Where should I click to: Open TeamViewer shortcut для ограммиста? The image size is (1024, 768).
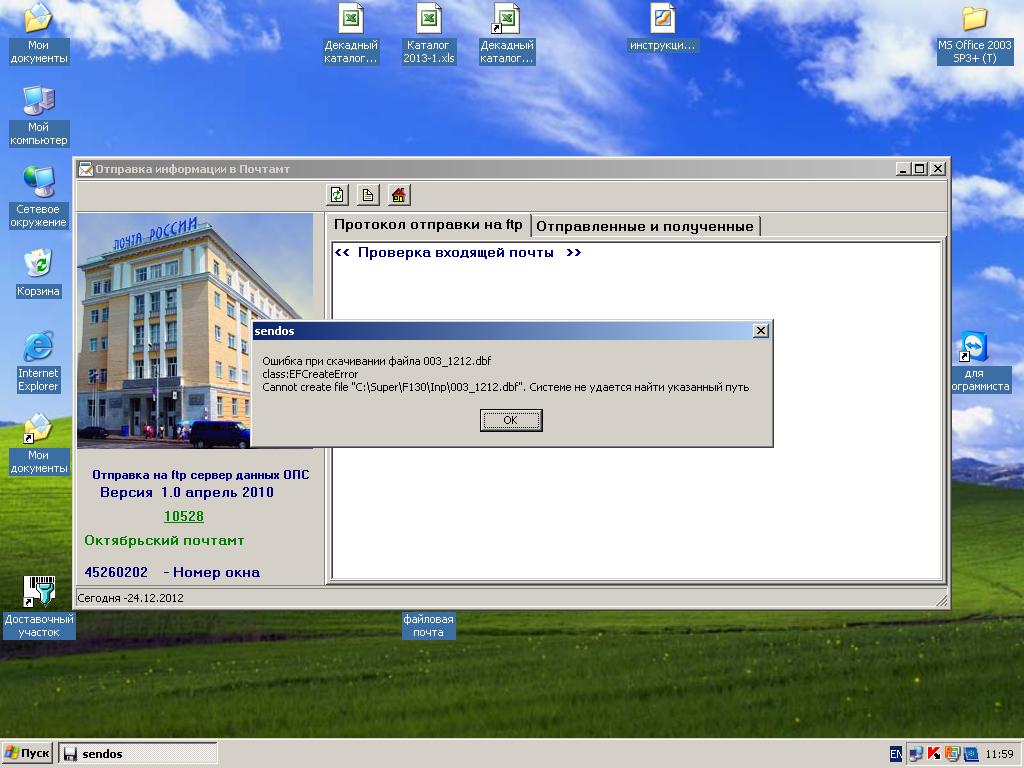click(974, 362)
